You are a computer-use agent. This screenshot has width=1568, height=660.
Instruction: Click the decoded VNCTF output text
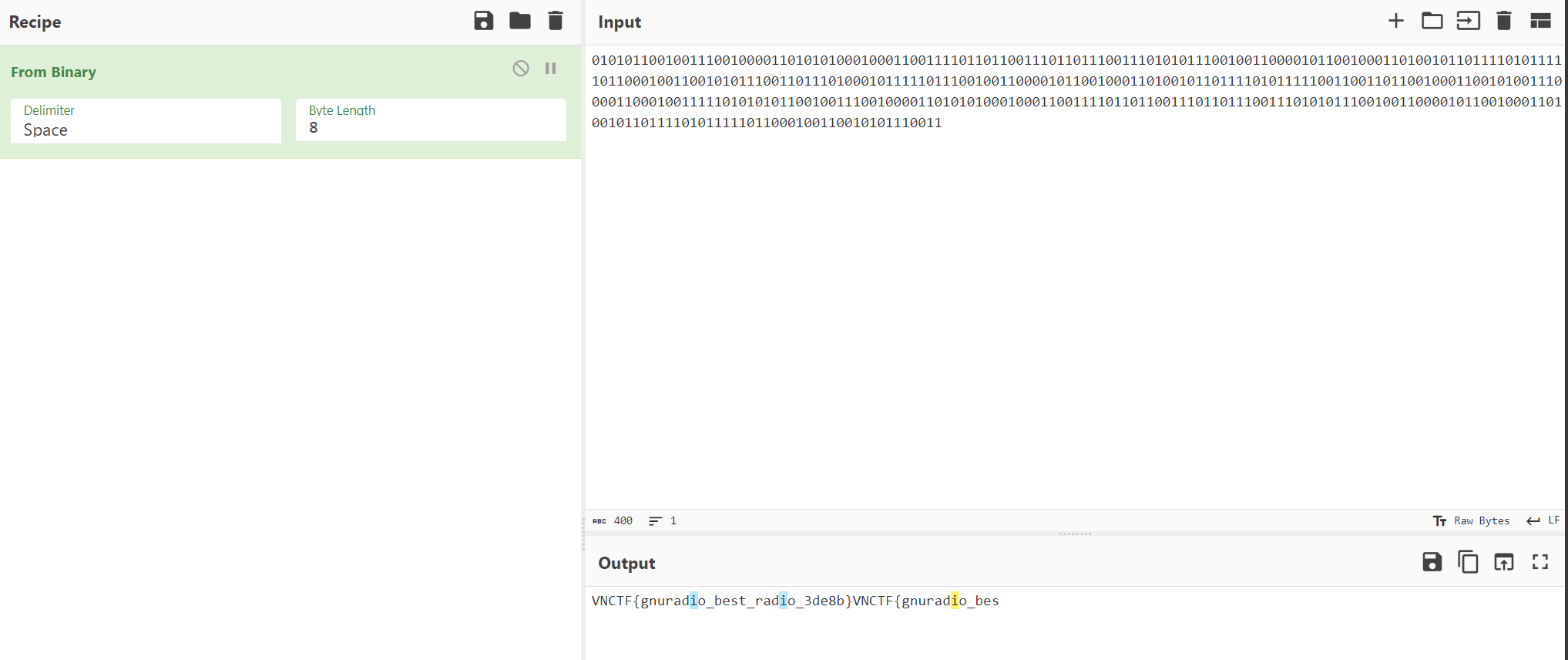pyautogui.click(x=795, y=601)
